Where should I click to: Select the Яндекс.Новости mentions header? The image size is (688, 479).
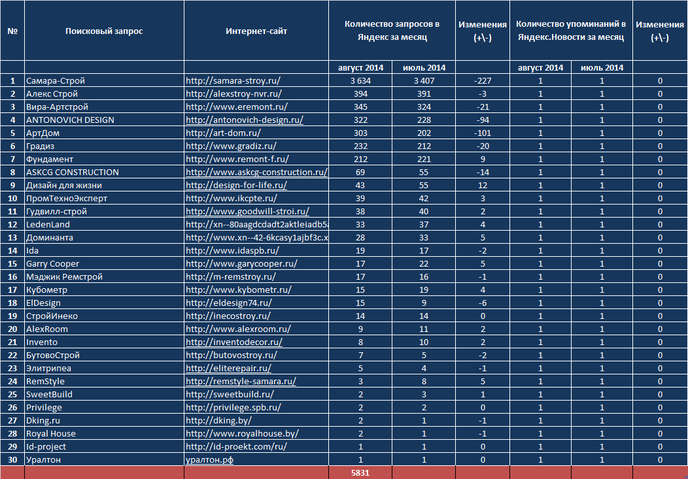(x=571, y=31)
